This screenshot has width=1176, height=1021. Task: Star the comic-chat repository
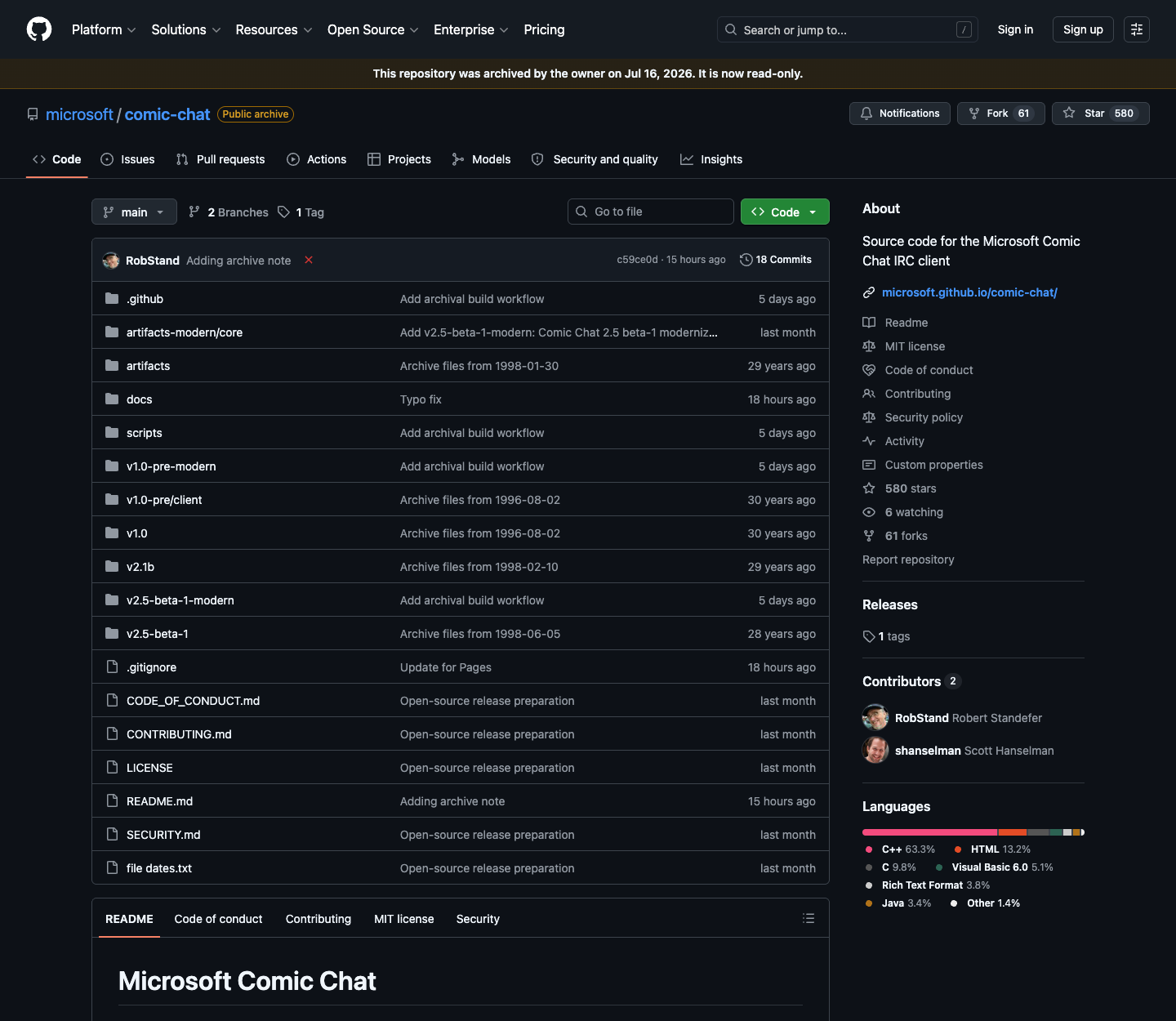[x=1101, y=114]
